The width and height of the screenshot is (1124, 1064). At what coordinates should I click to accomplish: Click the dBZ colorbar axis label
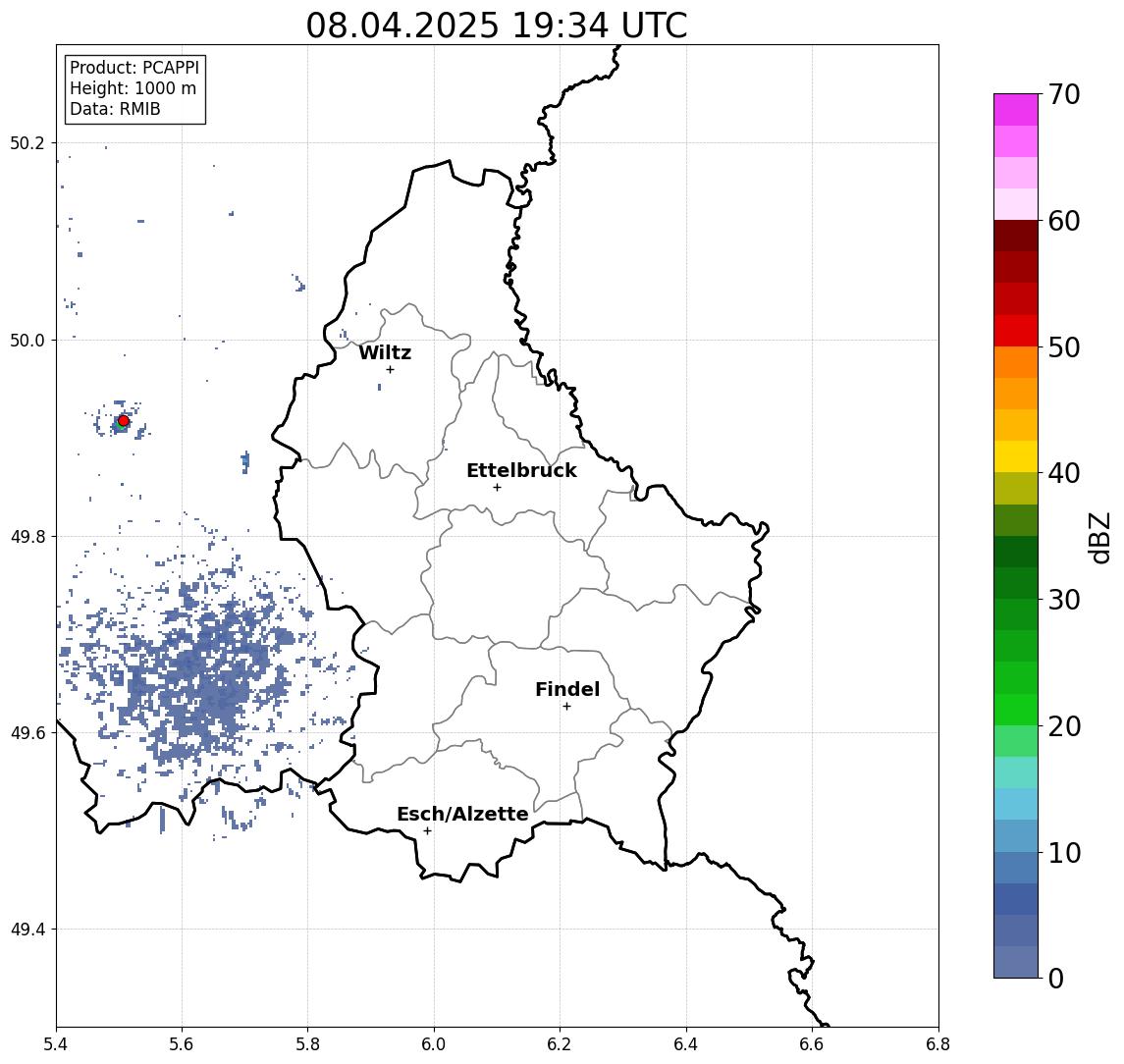[x=1100, y=537]
